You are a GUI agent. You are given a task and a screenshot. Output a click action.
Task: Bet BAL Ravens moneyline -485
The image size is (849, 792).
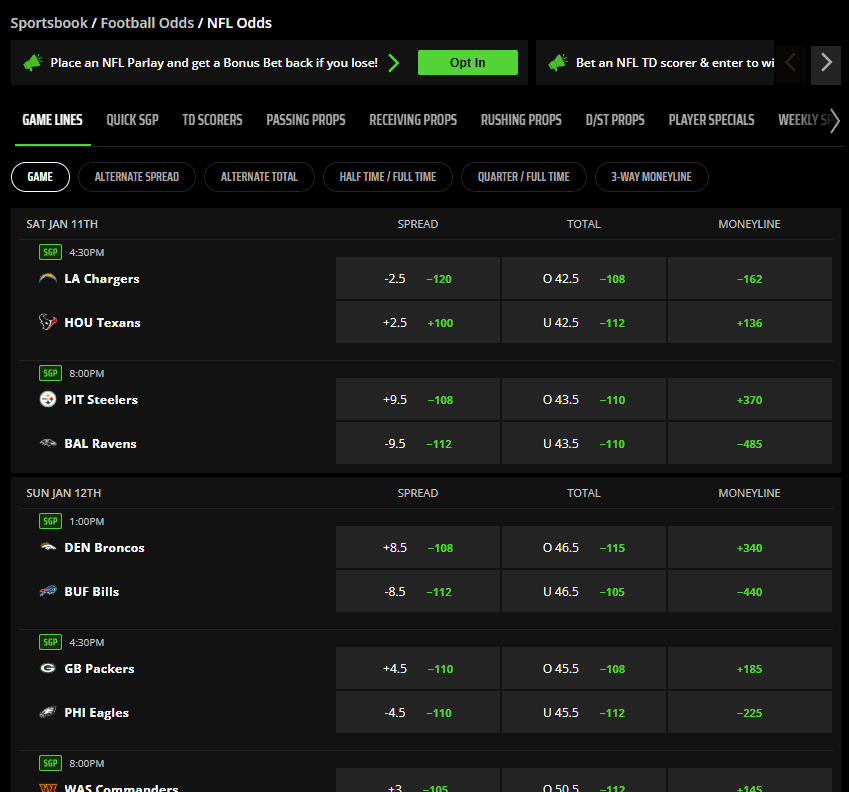pyautogui.click(x=750, y=443)
